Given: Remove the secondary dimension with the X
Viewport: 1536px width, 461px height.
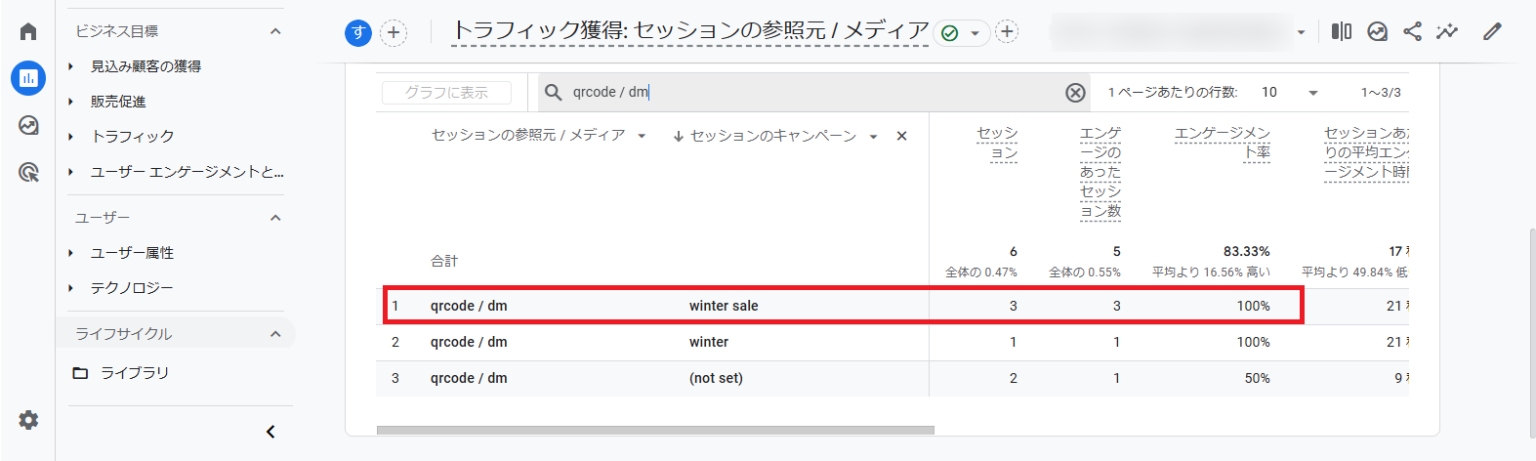Looking at the screenshot, I should tap(901, 136).
